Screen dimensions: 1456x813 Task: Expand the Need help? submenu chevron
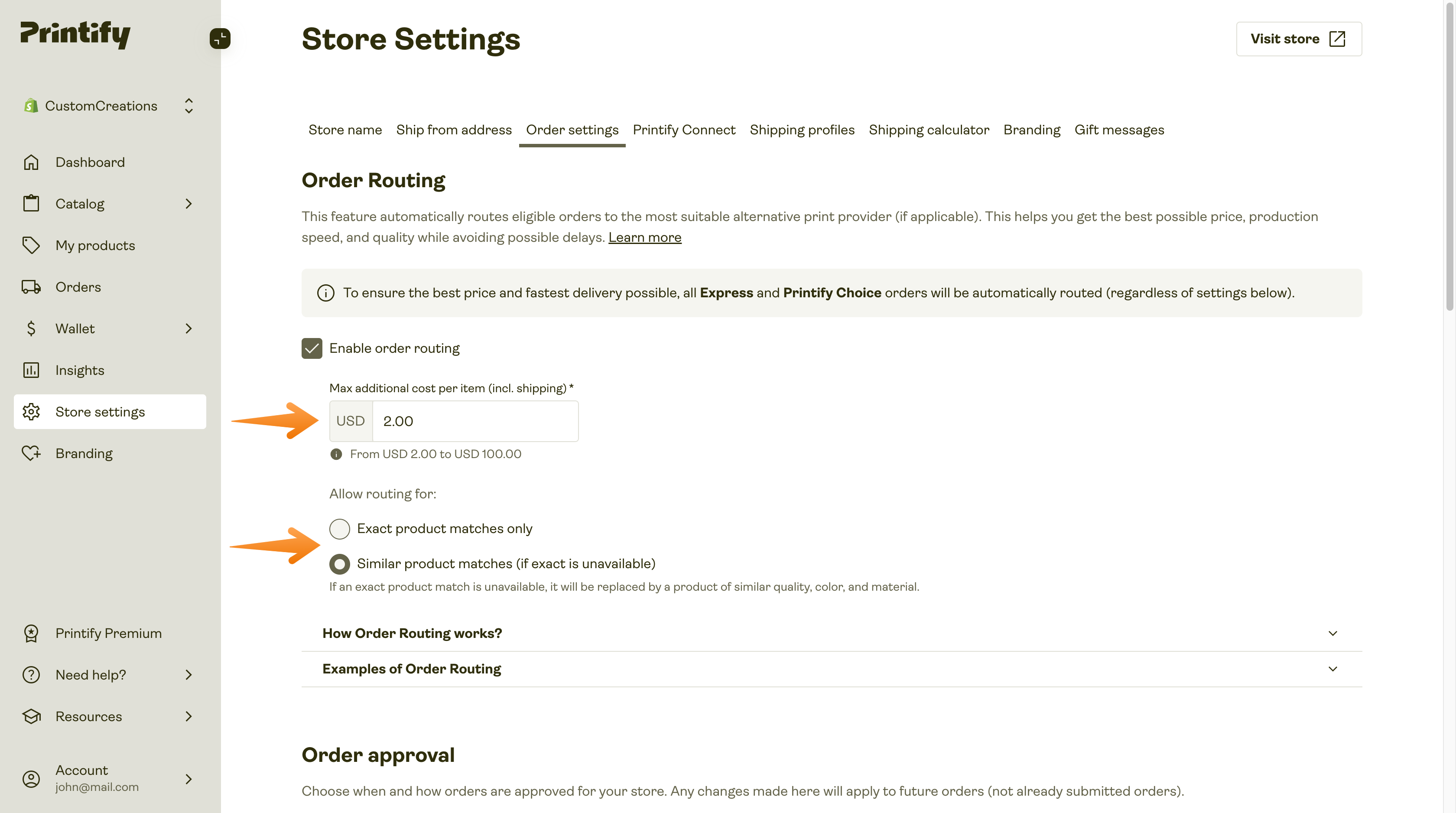[189, 675]
